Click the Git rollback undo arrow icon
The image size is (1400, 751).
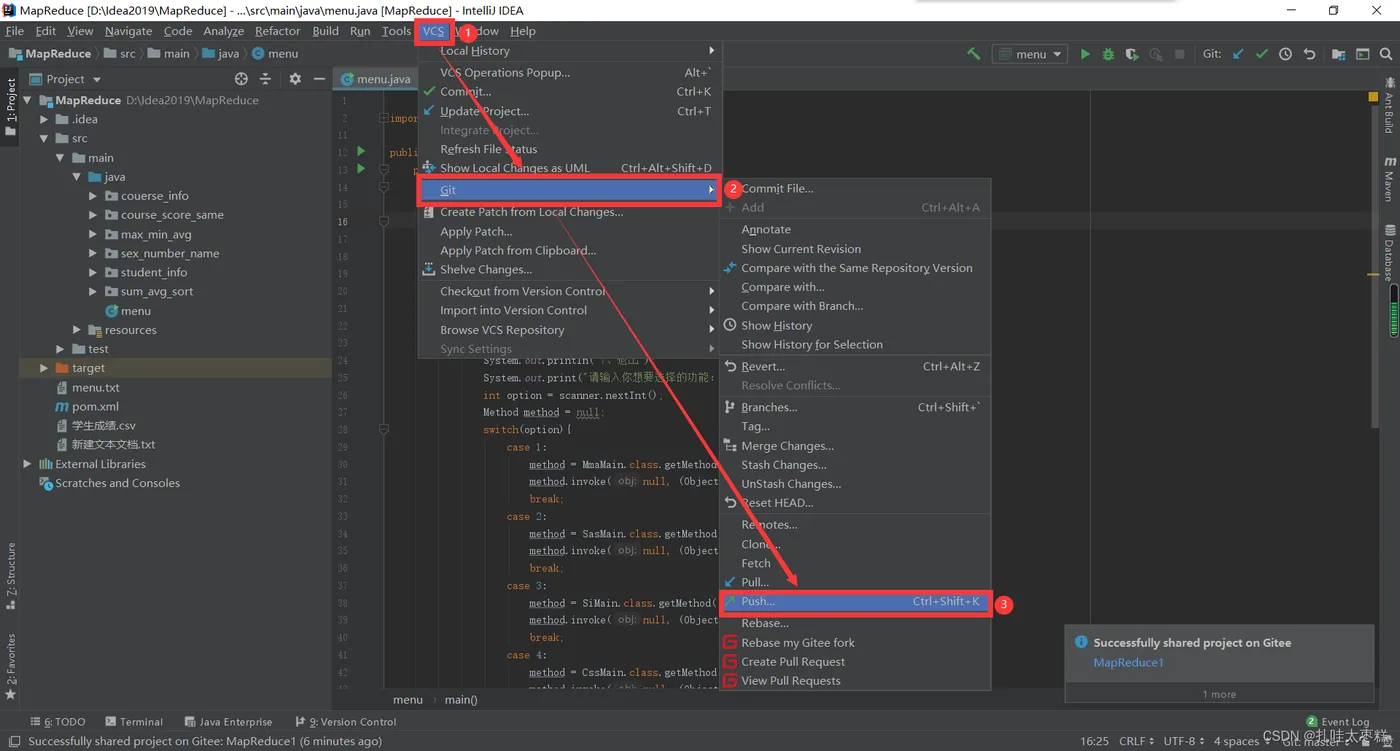1309,54
